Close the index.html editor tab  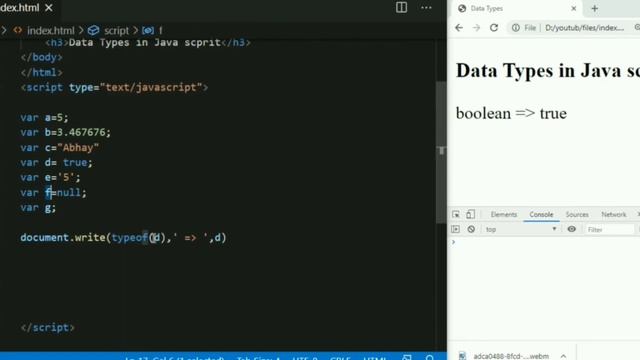(x=49, y=8)
